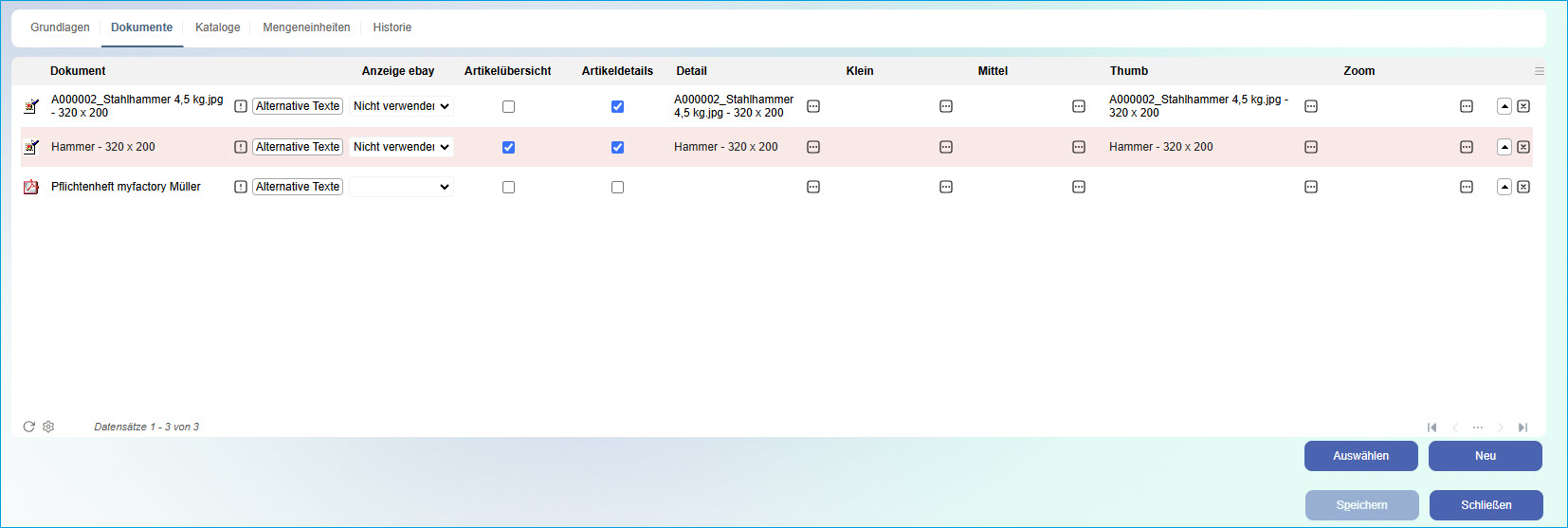Open Detail picker in Hammer row
1568x528 pixels.
(813, 147)
